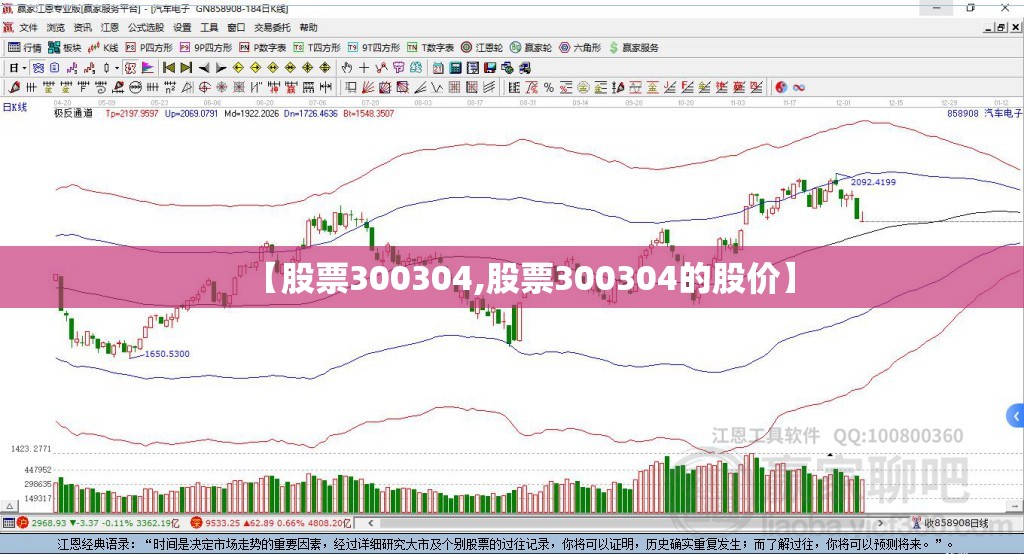Viewport: 1024px width, 554px height.
Task: Click horizontal scrollbar right arrow
Action: pos(880,523)
